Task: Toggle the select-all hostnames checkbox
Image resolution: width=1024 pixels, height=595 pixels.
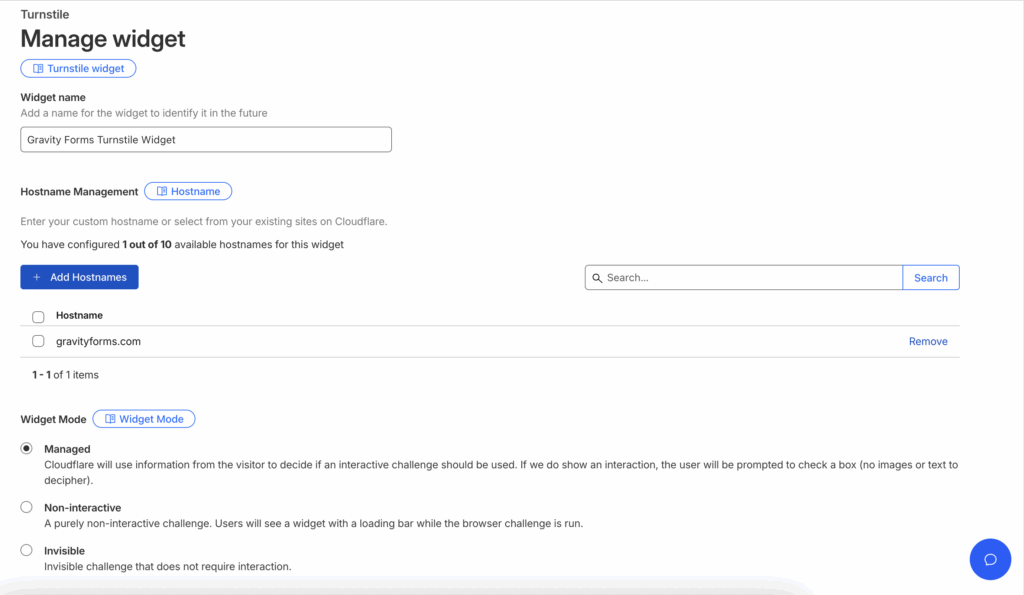Action: pos(37,315)
